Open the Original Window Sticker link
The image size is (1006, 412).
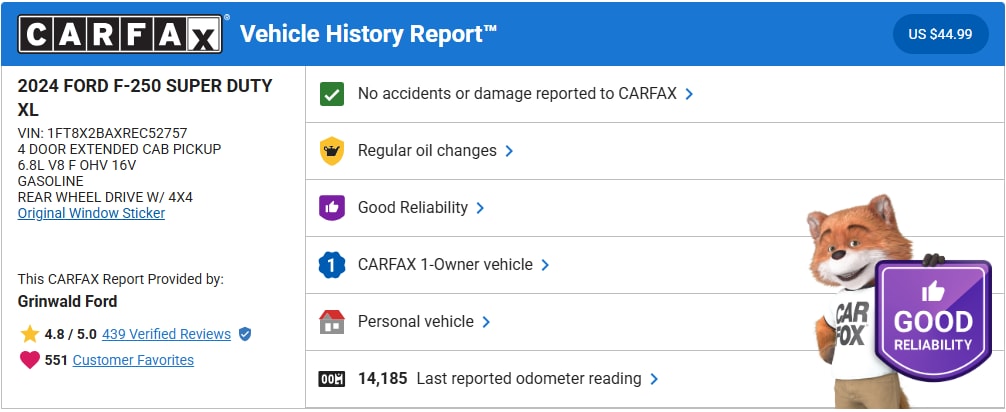[x=91, y=213]
